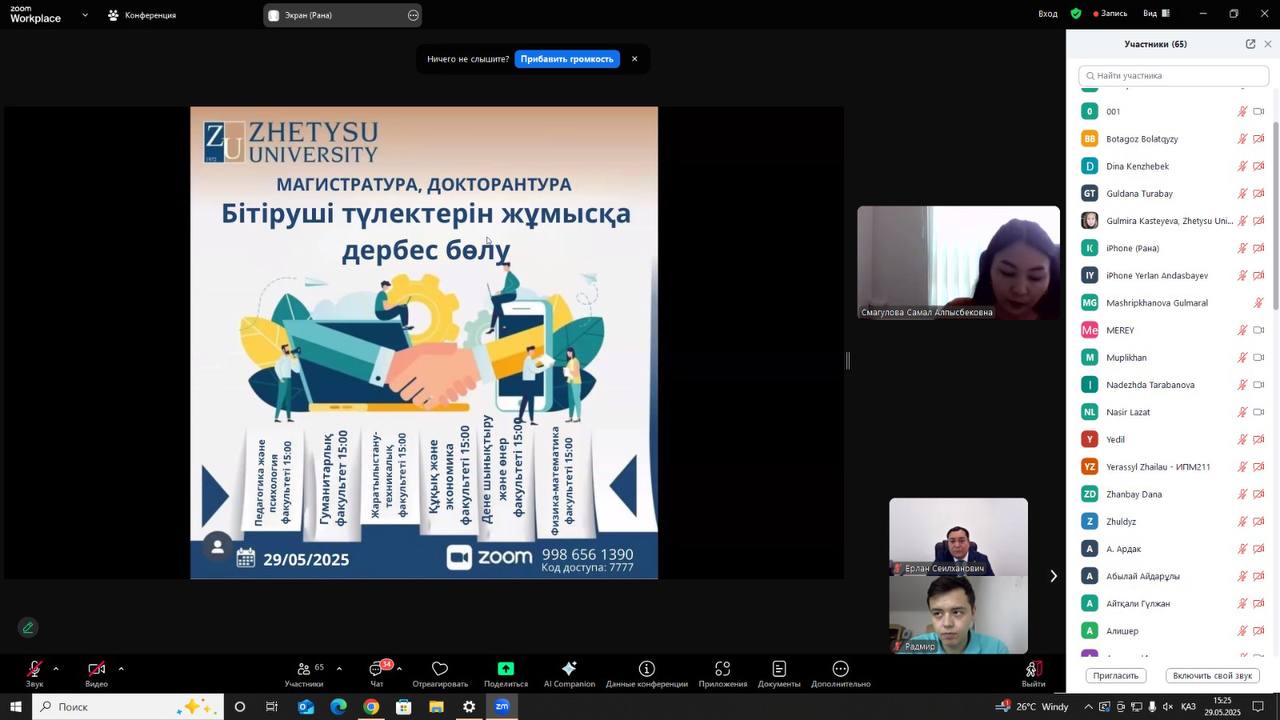
Task: Open Apps (Приложения) icon
Action: 722,669
